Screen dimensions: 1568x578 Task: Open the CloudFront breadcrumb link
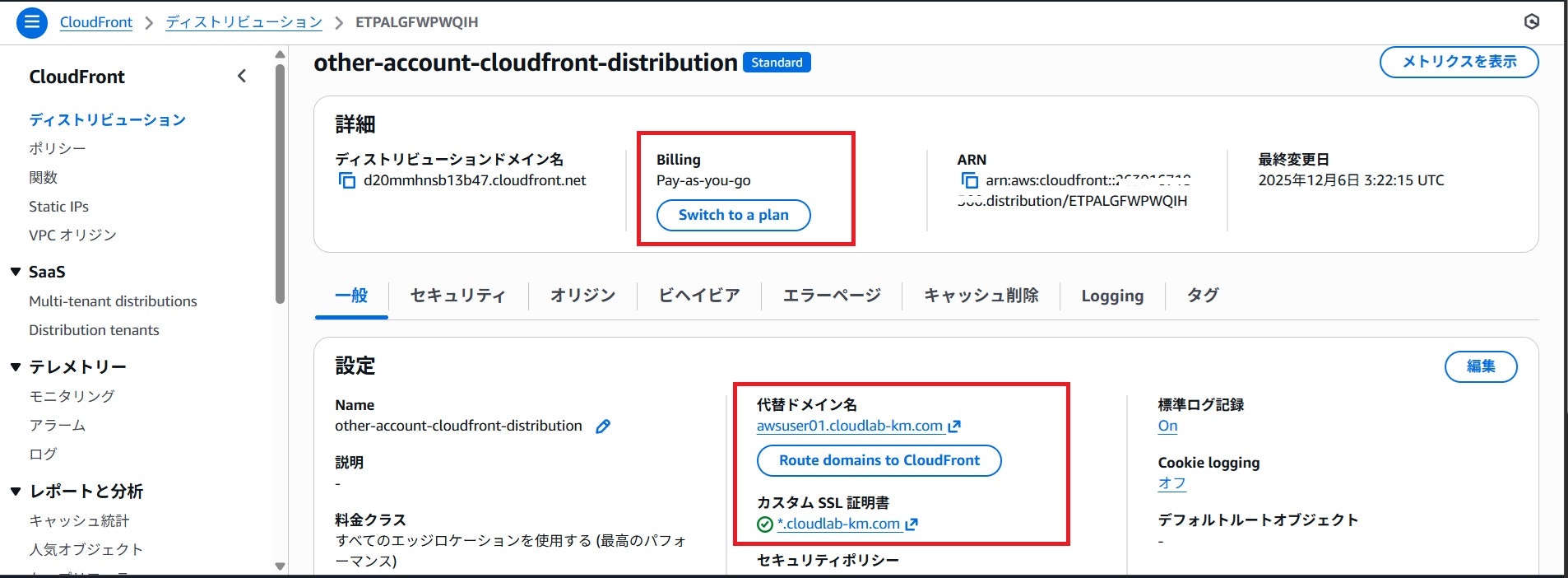pos(95,22)
